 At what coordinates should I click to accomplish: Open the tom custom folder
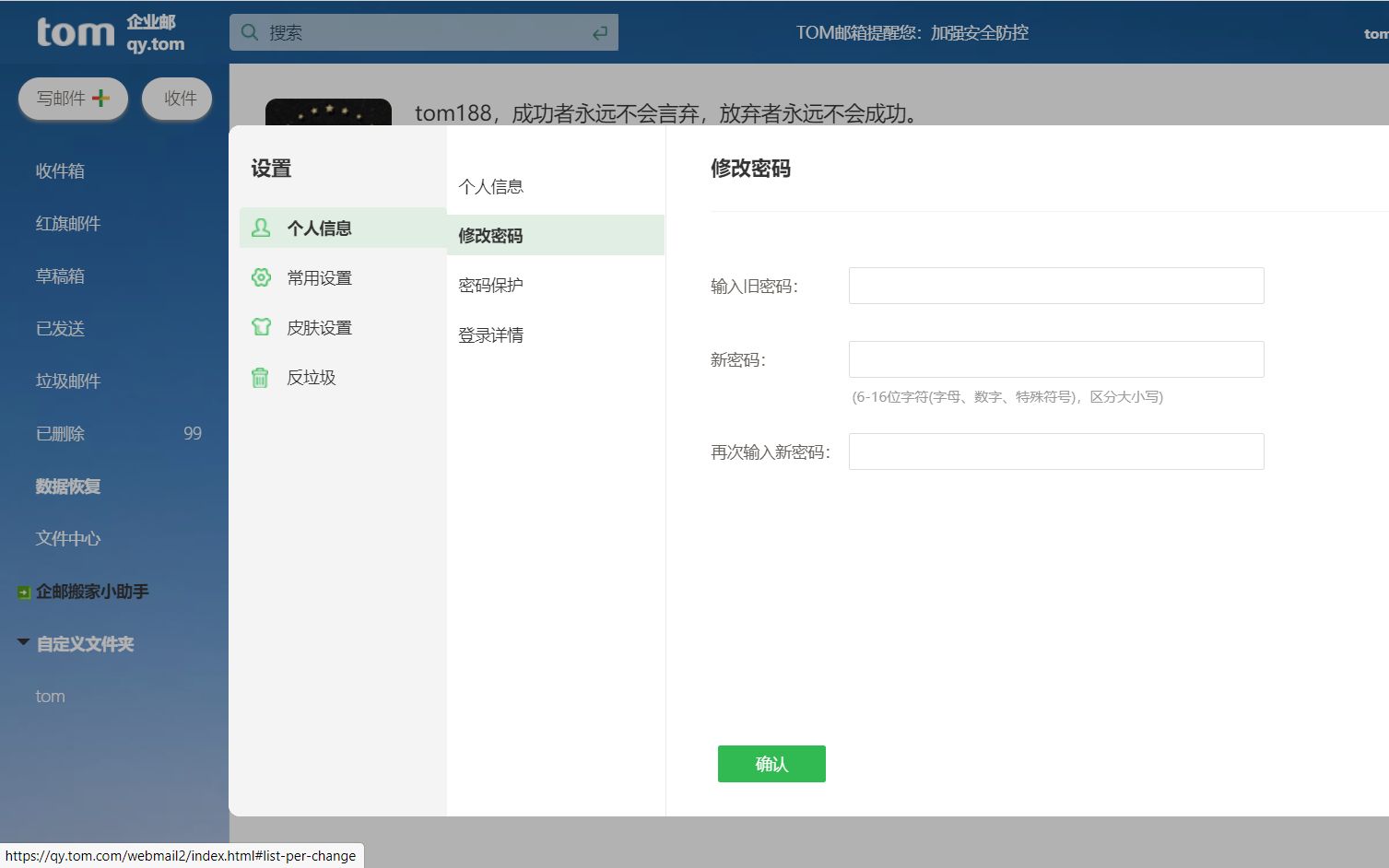(x=50, y=696)
